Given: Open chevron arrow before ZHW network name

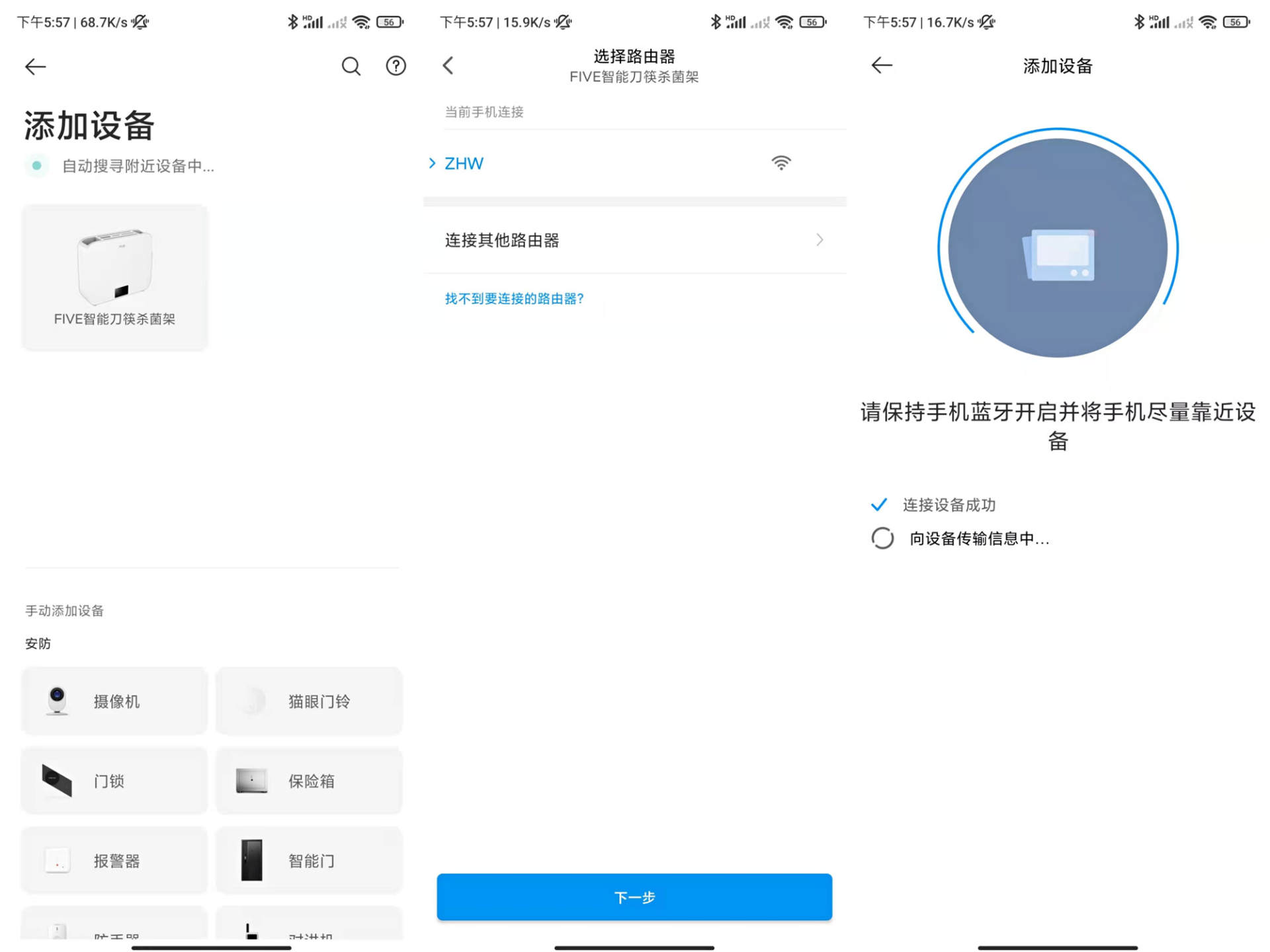Looking at the screenshot, I should pyautogui.click(x=433, y=163).
